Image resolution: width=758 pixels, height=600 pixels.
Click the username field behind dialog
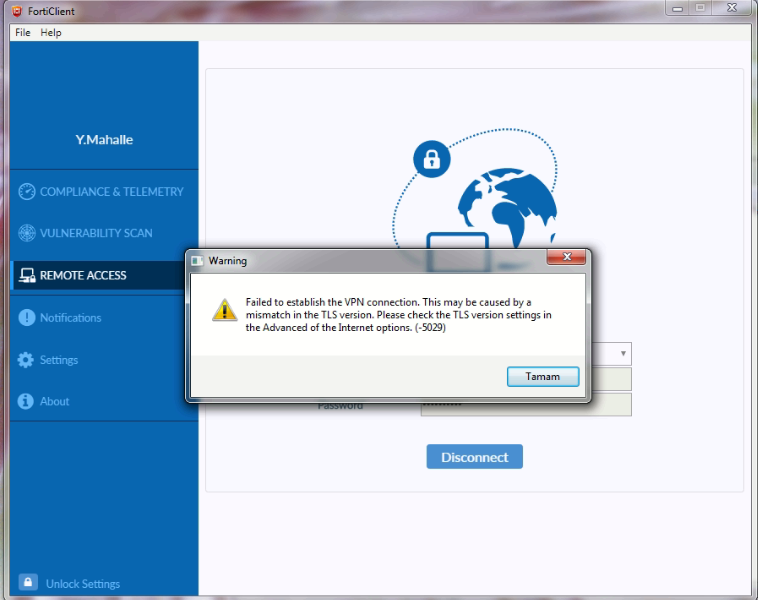tap(611, 379)
